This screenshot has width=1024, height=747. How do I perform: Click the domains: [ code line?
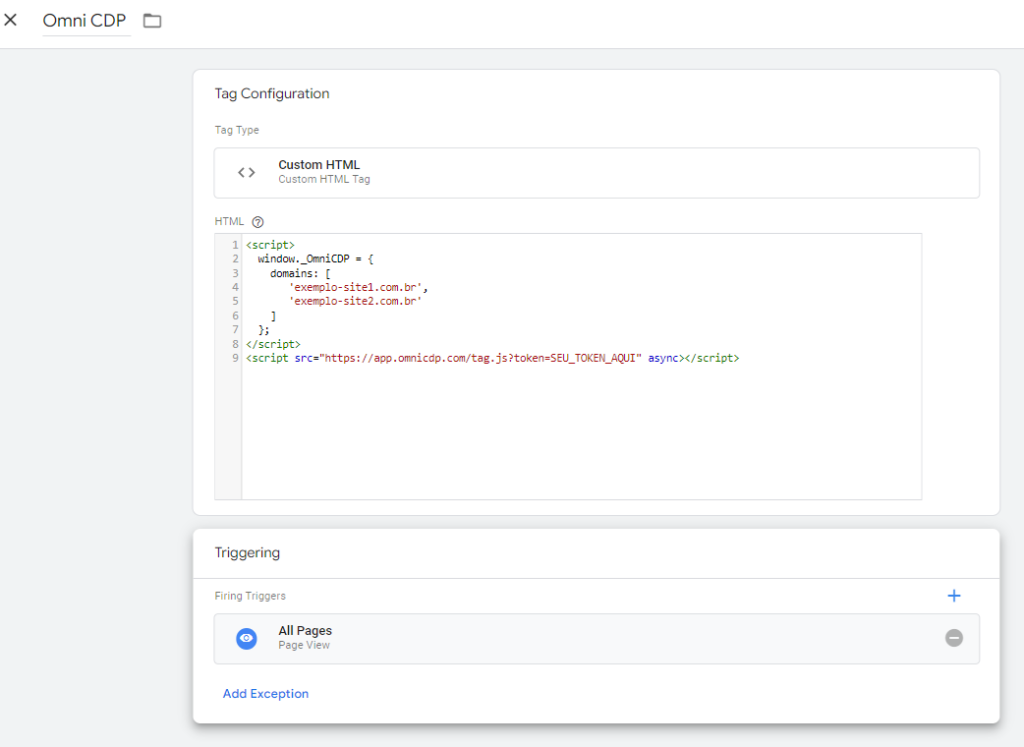[x=300, y=274]
